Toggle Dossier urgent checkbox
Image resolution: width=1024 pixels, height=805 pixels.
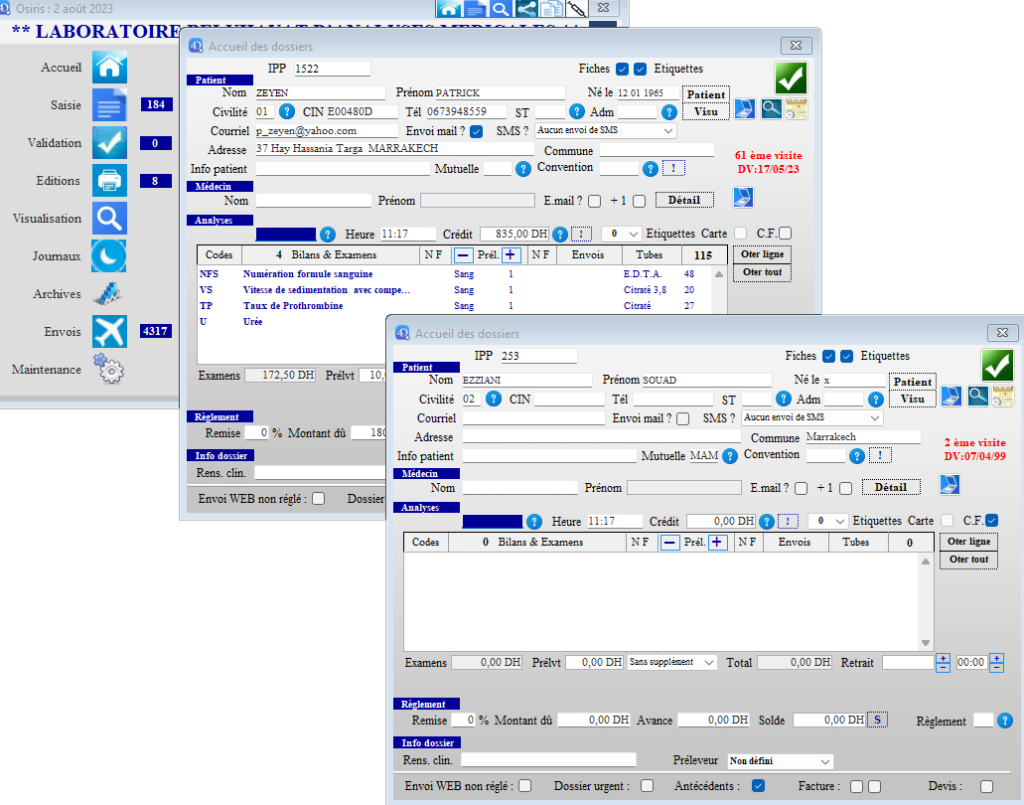pos(647,786)
